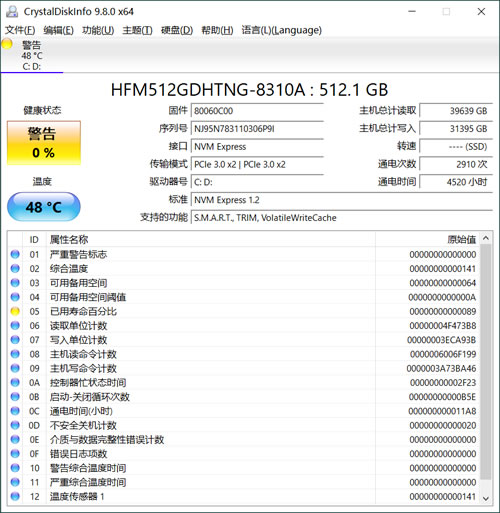Click the total host writes value 31395 GB
This screenshot has width=500, height=513.
[x=456, y=129]
